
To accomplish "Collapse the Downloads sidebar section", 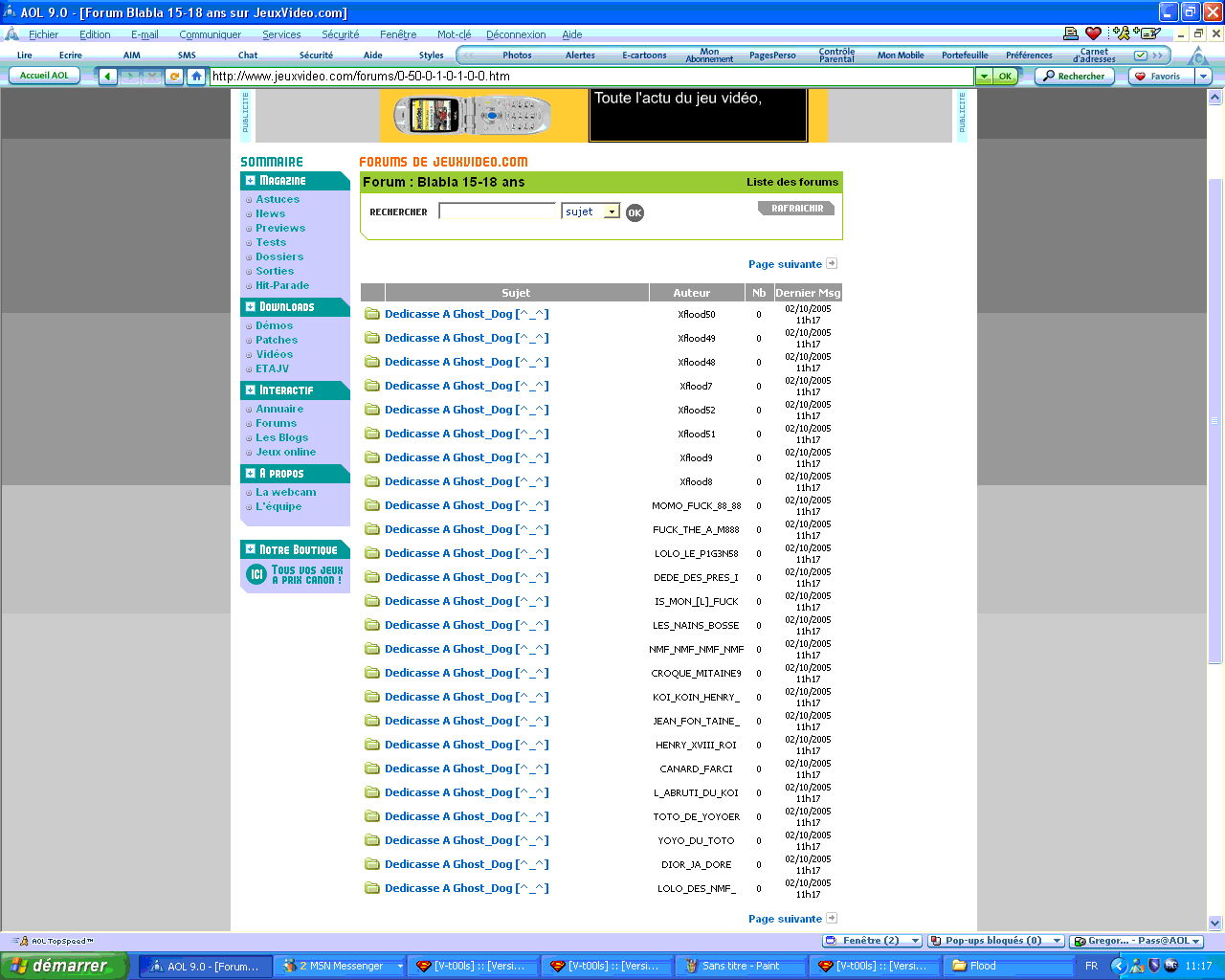I will (251, 307).
